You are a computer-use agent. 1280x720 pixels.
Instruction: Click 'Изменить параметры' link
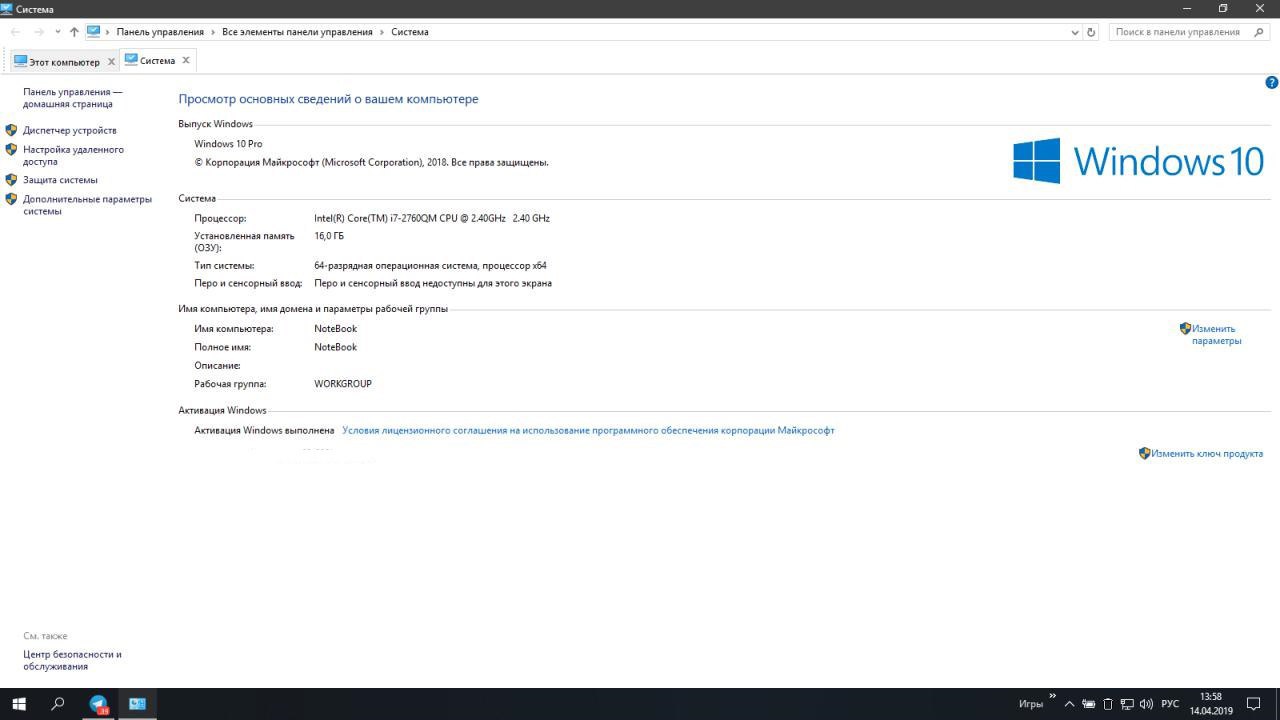tap(1217, 334)
